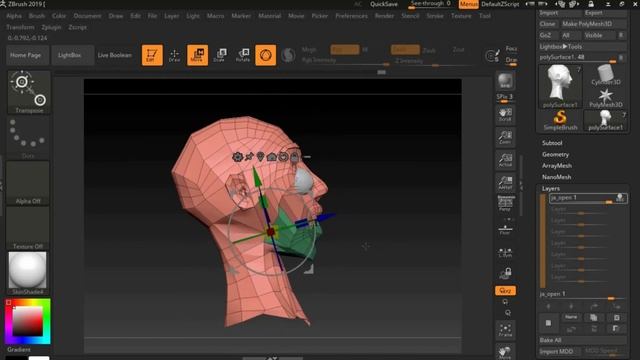This screenshot has height=360, width=640.
Task: Switch to Draw mode
Action: (174, 55)
